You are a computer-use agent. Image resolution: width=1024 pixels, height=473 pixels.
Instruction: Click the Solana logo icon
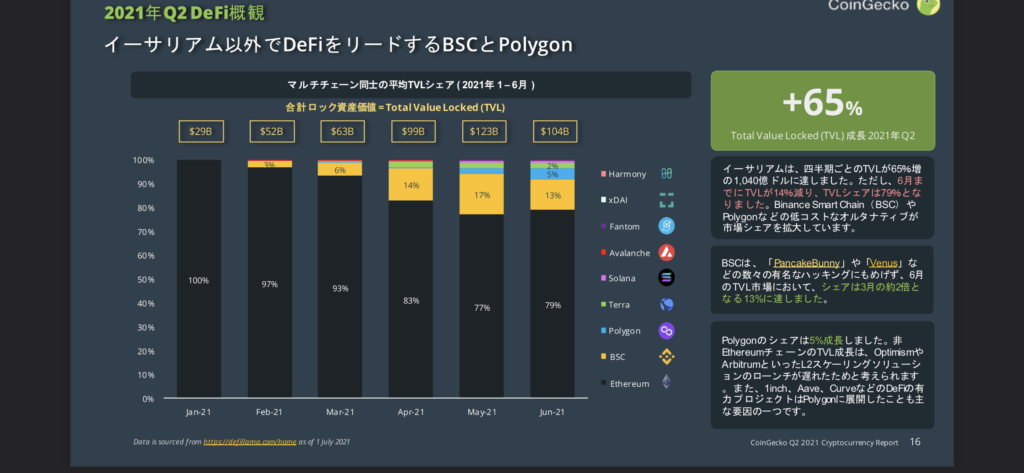click(x=666, y=278)
